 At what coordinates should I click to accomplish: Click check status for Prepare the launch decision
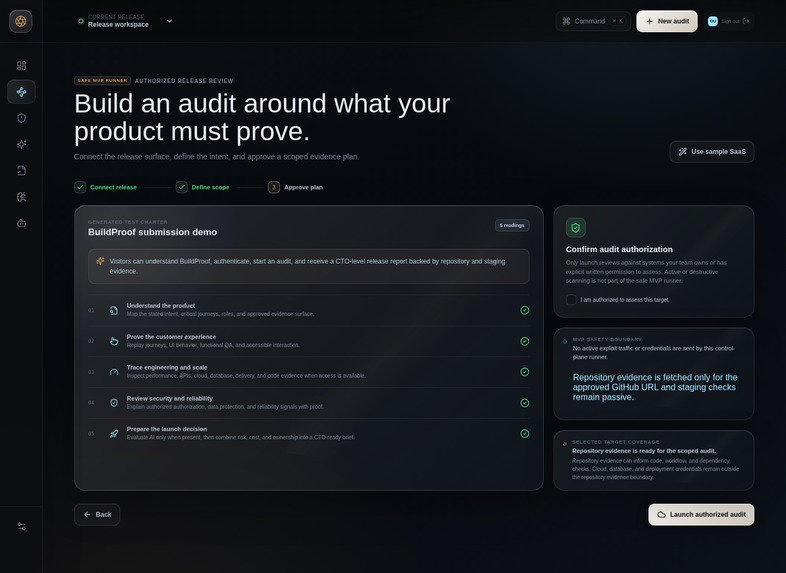click(x=524, y=434)
